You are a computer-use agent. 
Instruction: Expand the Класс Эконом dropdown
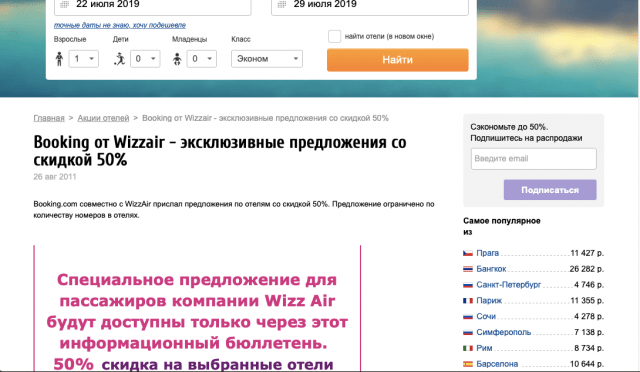coord(267,59)
